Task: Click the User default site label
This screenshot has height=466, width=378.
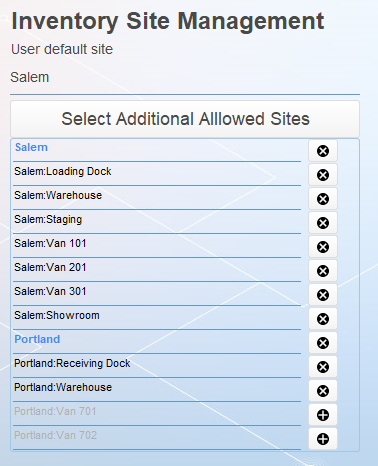Action: pyautogui.click(x=62, y=49)
